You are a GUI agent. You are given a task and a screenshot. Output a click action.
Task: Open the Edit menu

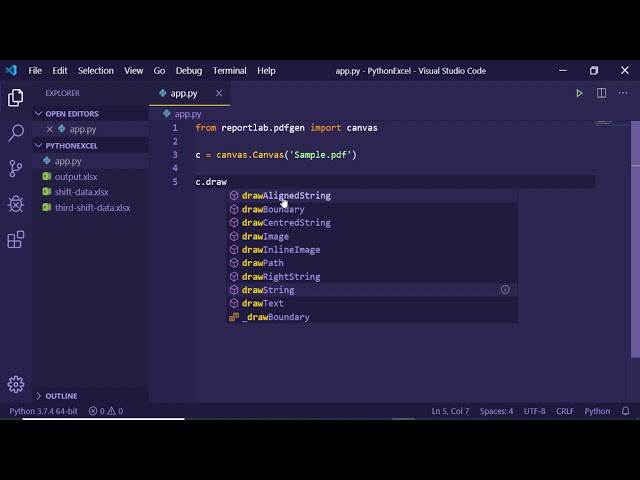tap(60, 71)
